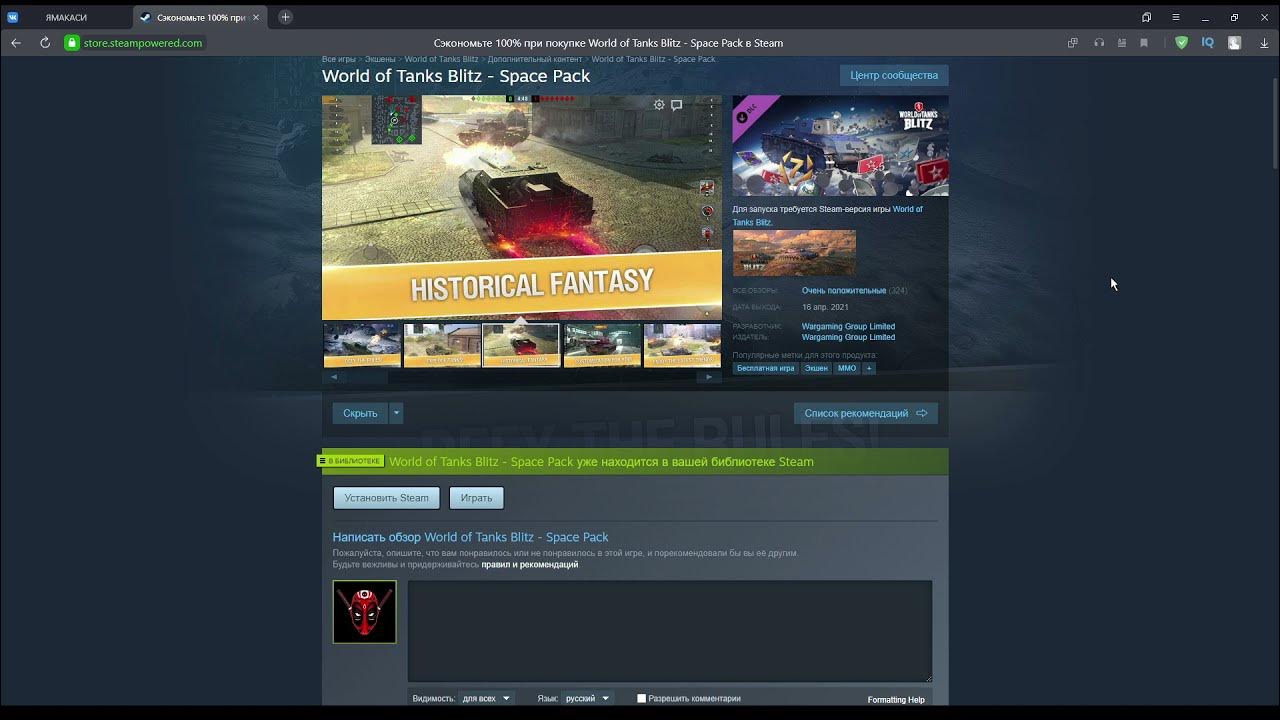Open Видимость dropdown set to для всех
The width and height of the screenshot is (1280, 720).
coord(487,698)
